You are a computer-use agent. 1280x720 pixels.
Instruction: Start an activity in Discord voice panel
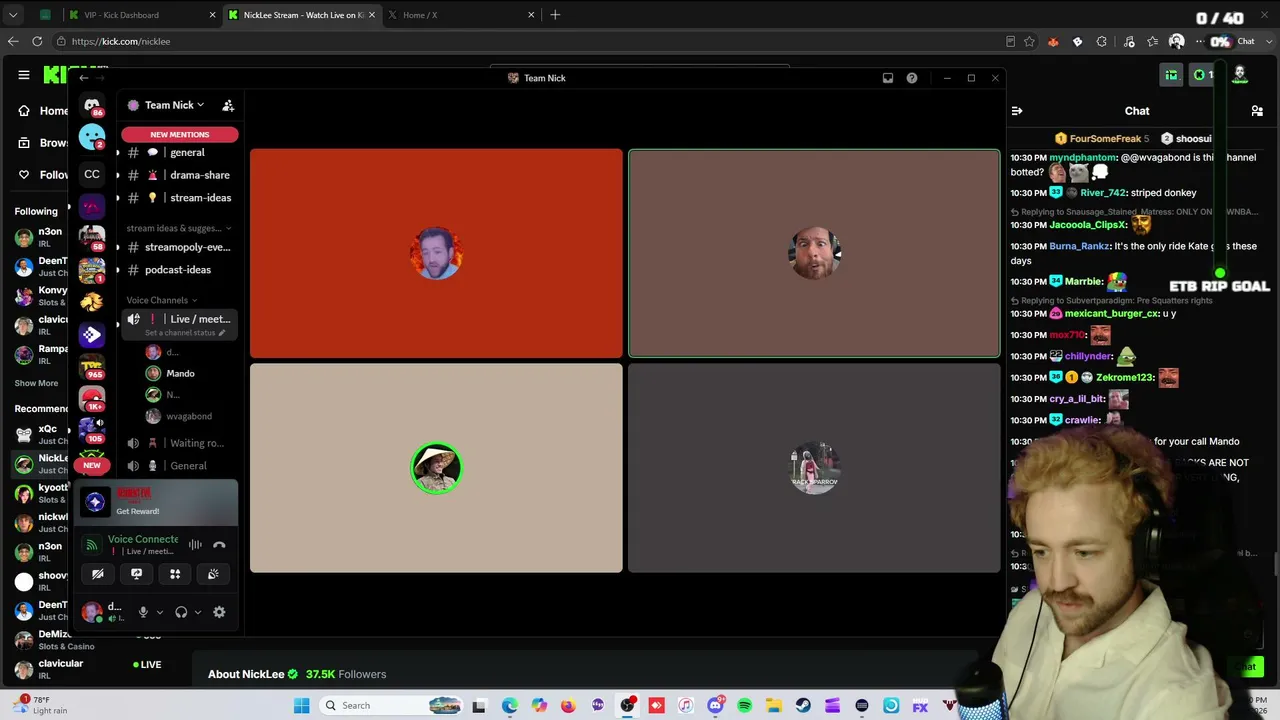(x=175, y=574)
